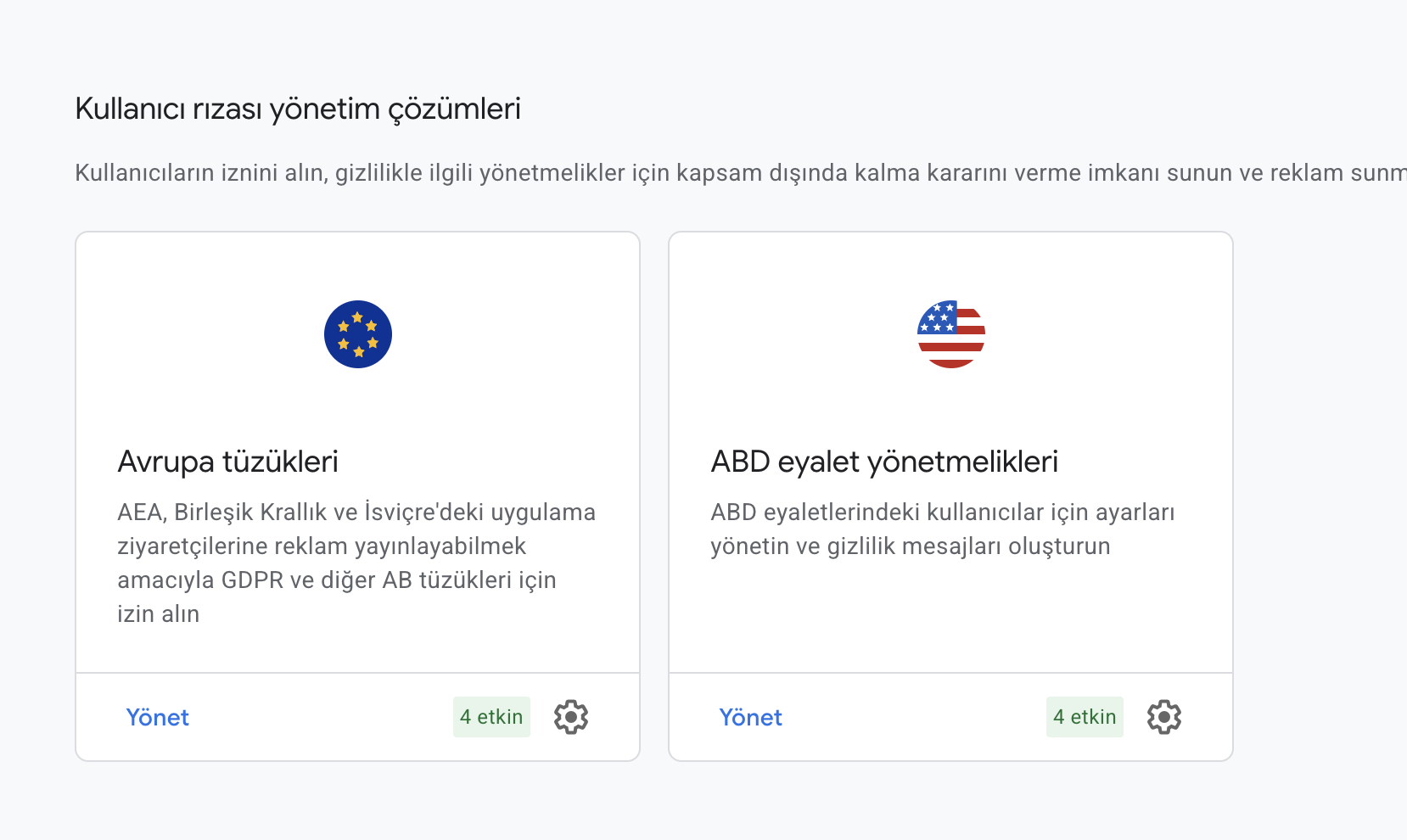Image resolution: width=1407 pixels, height=840 pixels.
Task: Select the 4 etkin badge in ABD card
Action: 1085,717
